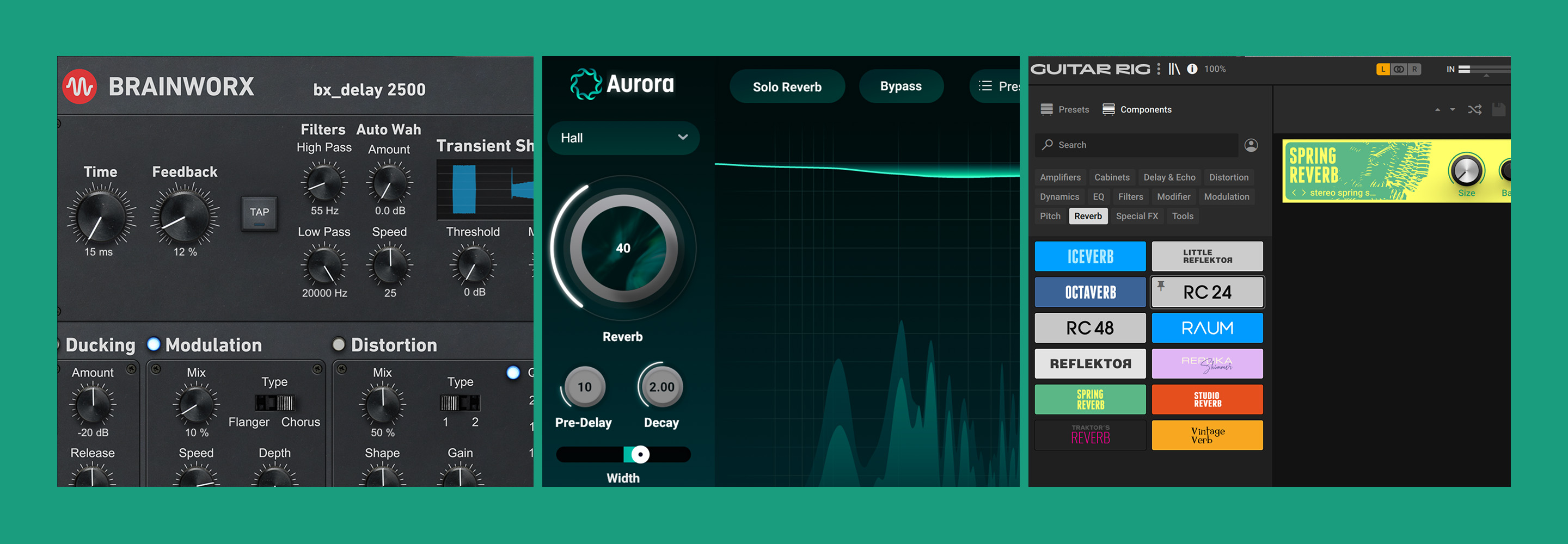Click the Guitar Rig Search field

tap(1136, 145)
